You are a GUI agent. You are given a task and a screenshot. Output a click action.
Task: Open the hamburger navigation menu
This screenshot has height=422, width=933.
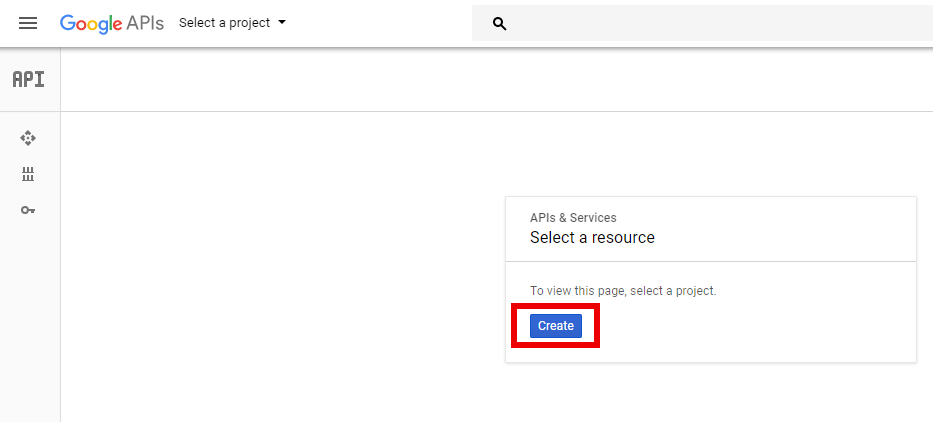(28, 23)
